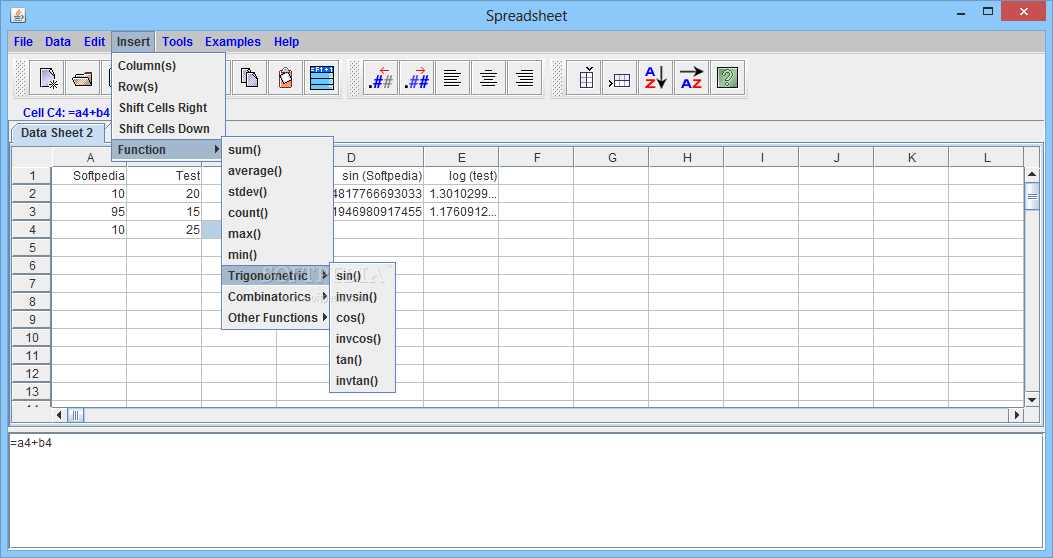The image size is (1053, 558).
Task: Click into the formula text area
Action: pyautogui.click(x=526, y=490)
